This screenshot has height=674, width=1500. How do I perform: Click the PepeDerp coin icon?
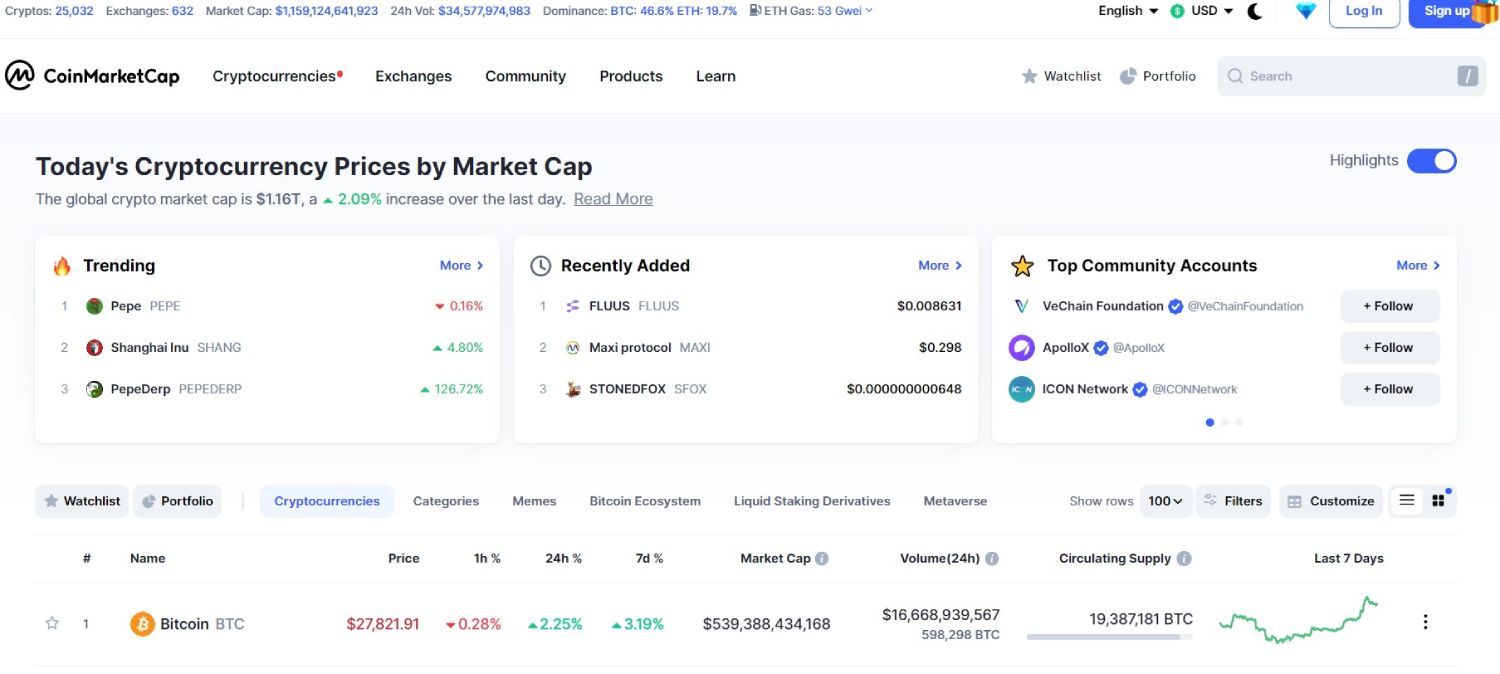[94, 389]
